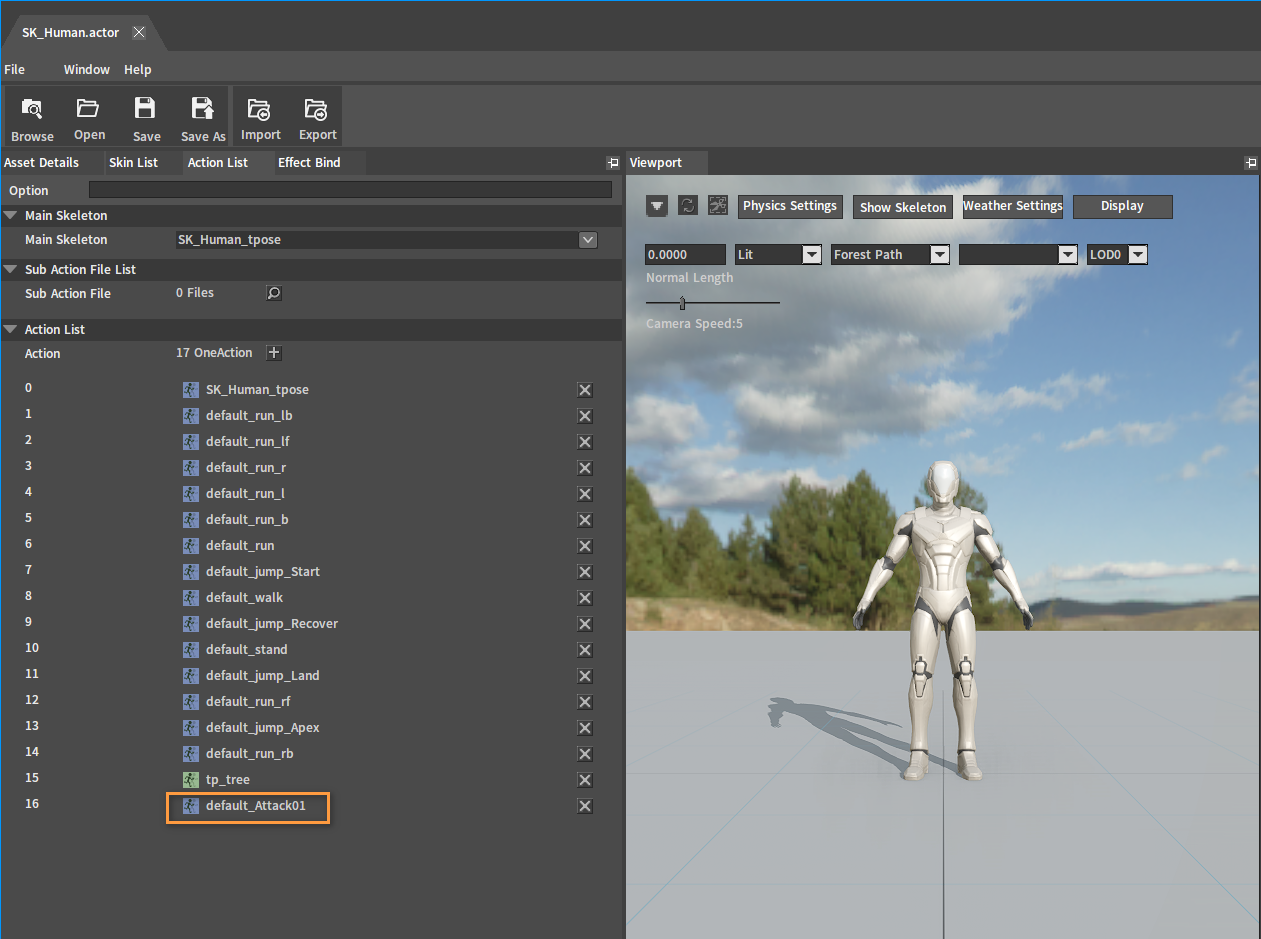
Task: Remove default_run_rf using its X button
Action: (585, 702)
